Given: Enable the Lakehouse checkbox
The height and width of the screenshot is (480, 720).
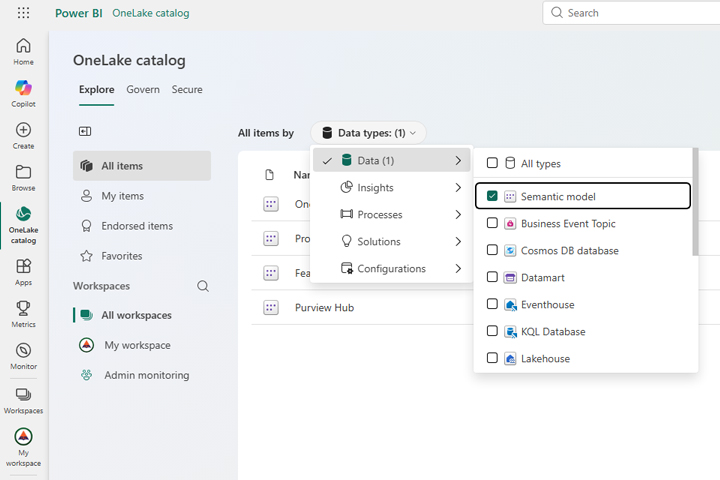Looking at the screenshot, I should [492, 358].
